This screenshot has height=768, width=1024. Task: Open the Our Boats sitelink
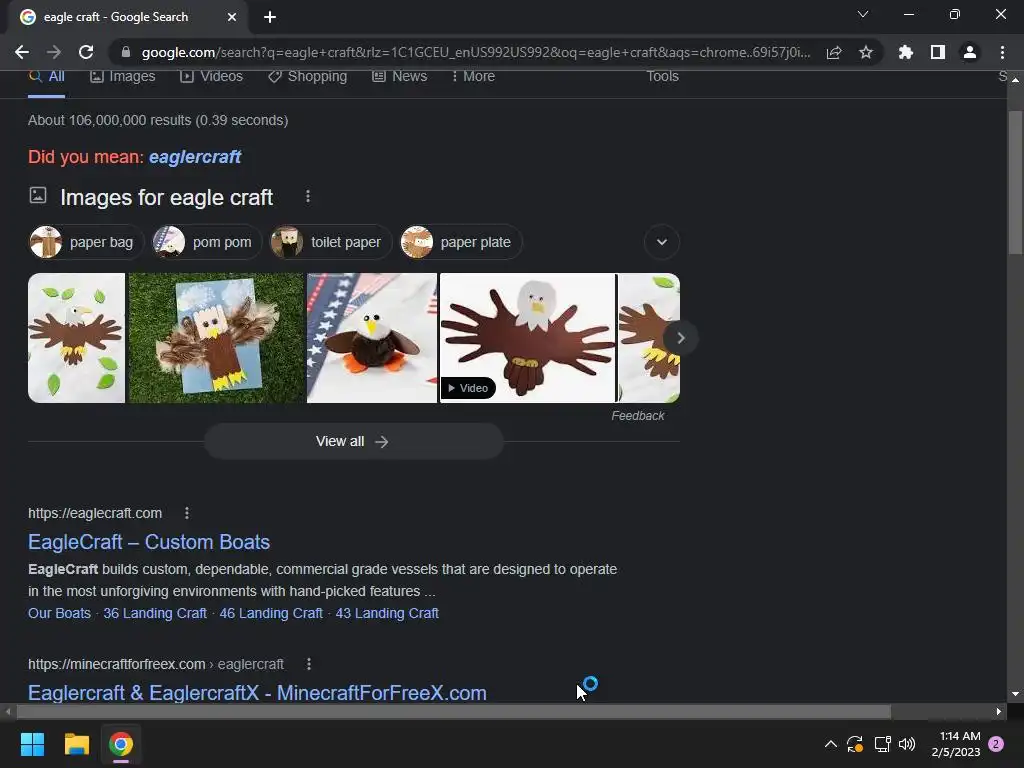[x=59, y=613]
